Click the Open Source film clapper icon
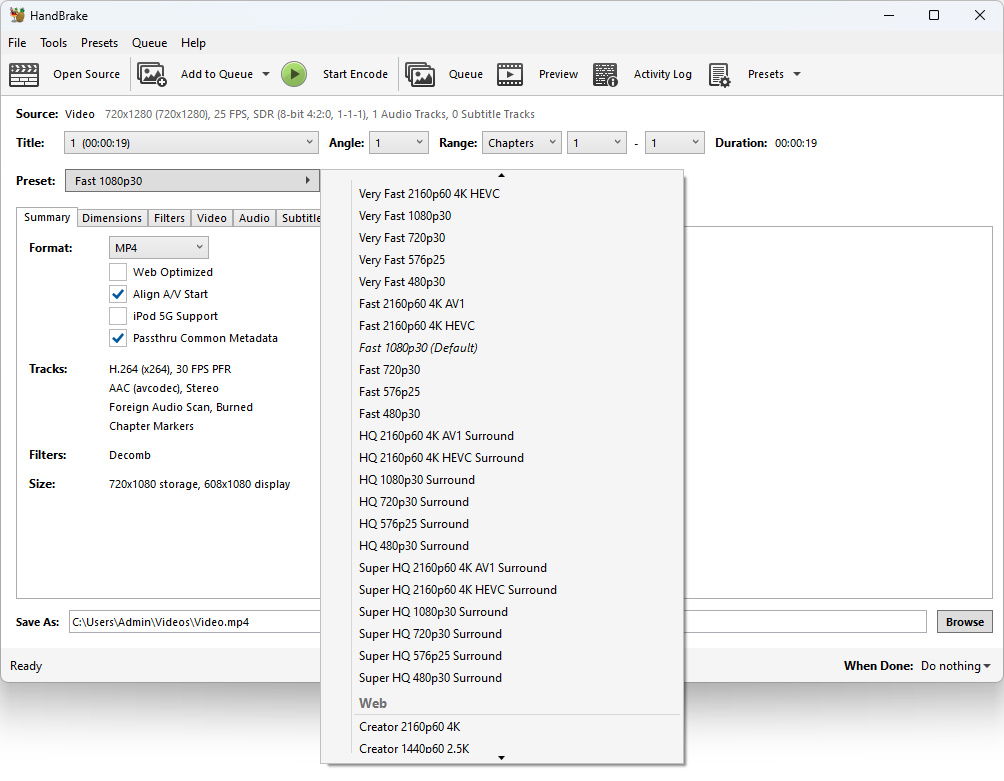The width and height of the screenshot is (1004, 781). [24, 74]
